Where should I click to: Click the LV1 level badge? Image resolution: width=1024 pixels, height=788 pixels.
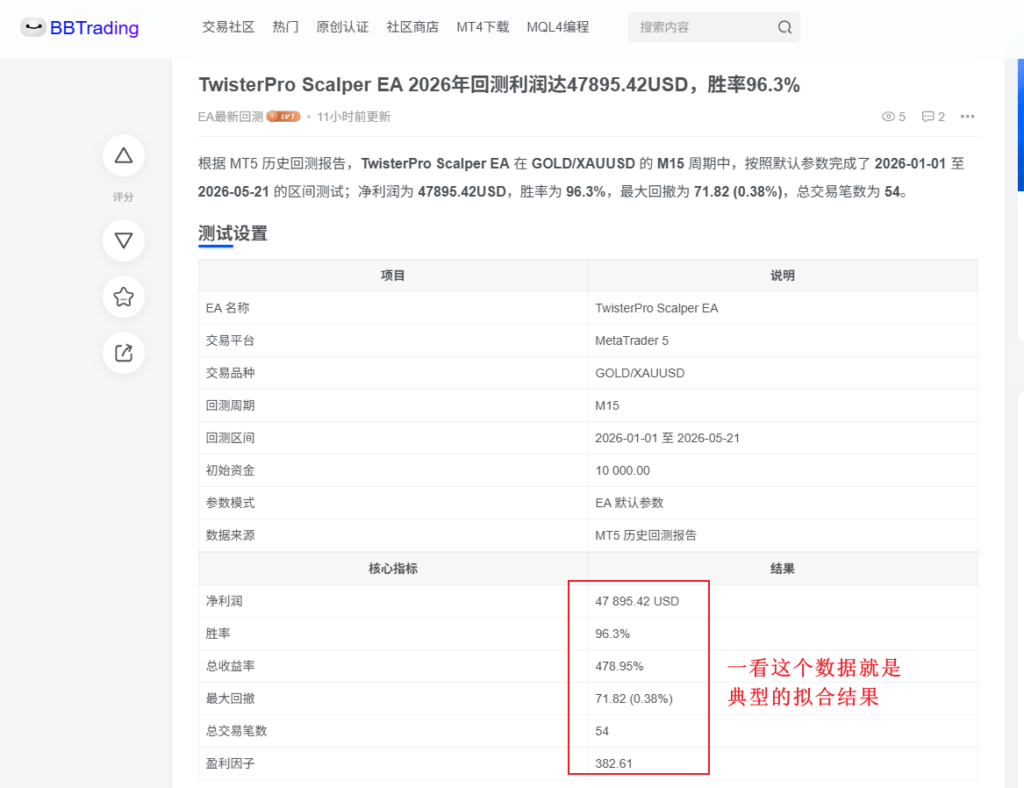283,117
